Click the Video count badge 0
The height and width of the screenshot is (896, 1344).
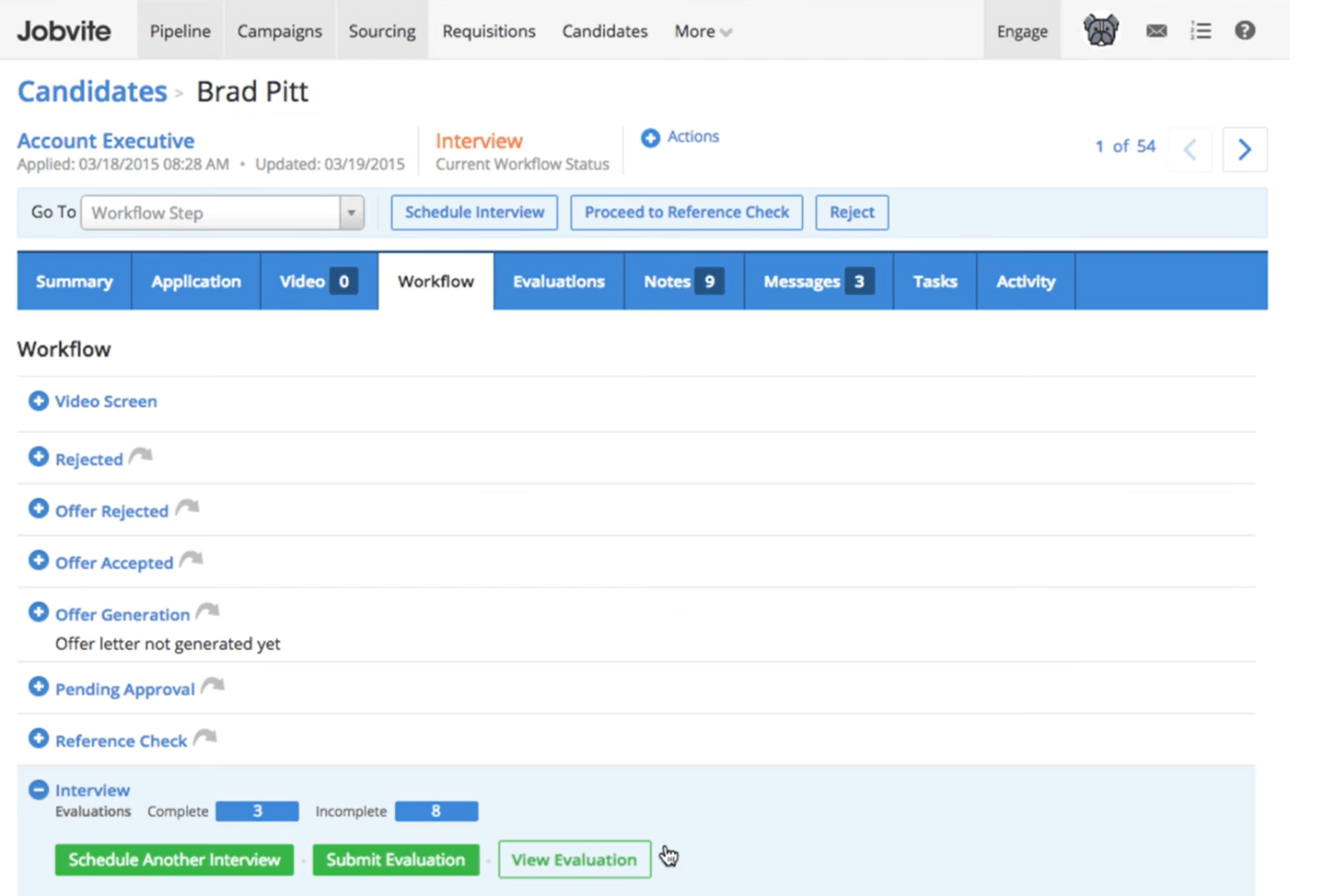(x=343, y=281)
